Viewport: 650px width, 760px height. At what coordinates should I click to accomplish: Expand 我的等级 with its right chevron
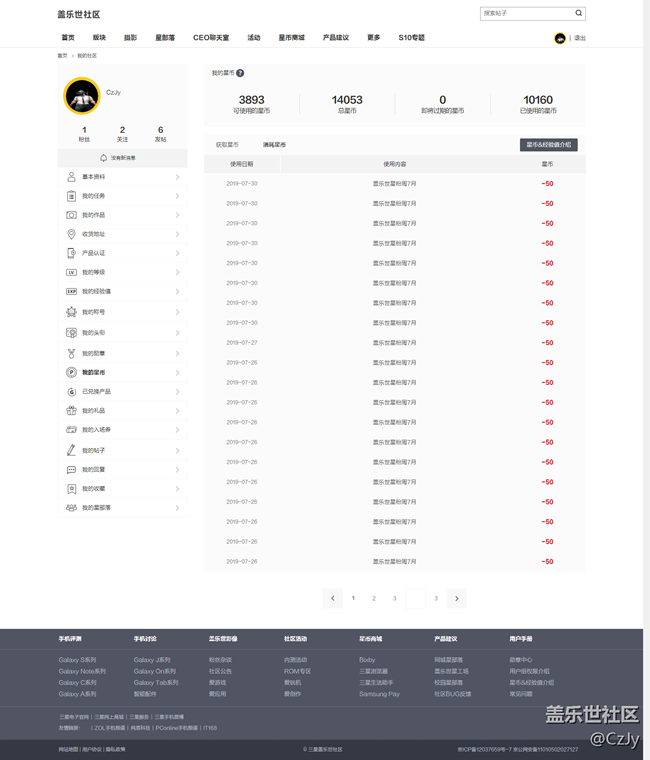coord(177,272)
